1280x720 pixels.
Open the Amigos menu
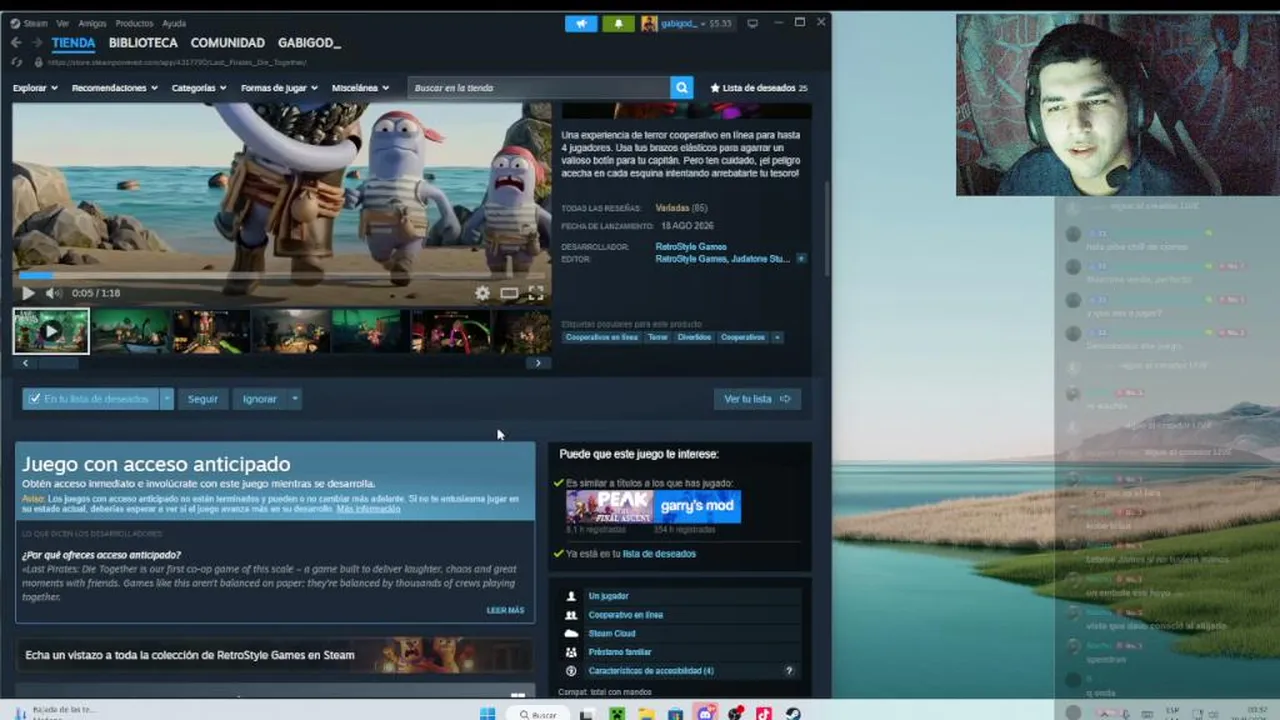tap(92, 23)
